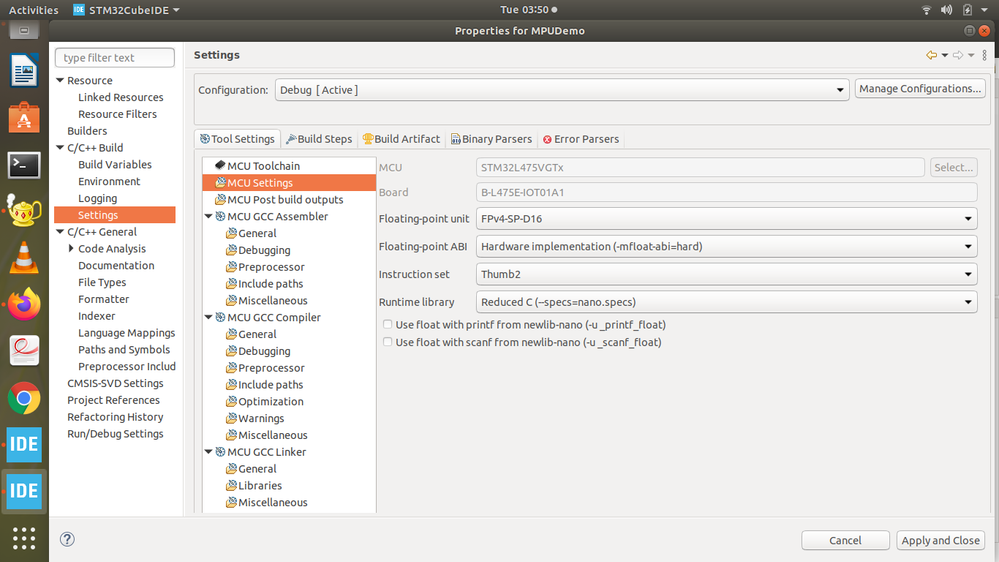Click the MCU Select button
Screen dimensions: 999x562
(954, 168)
